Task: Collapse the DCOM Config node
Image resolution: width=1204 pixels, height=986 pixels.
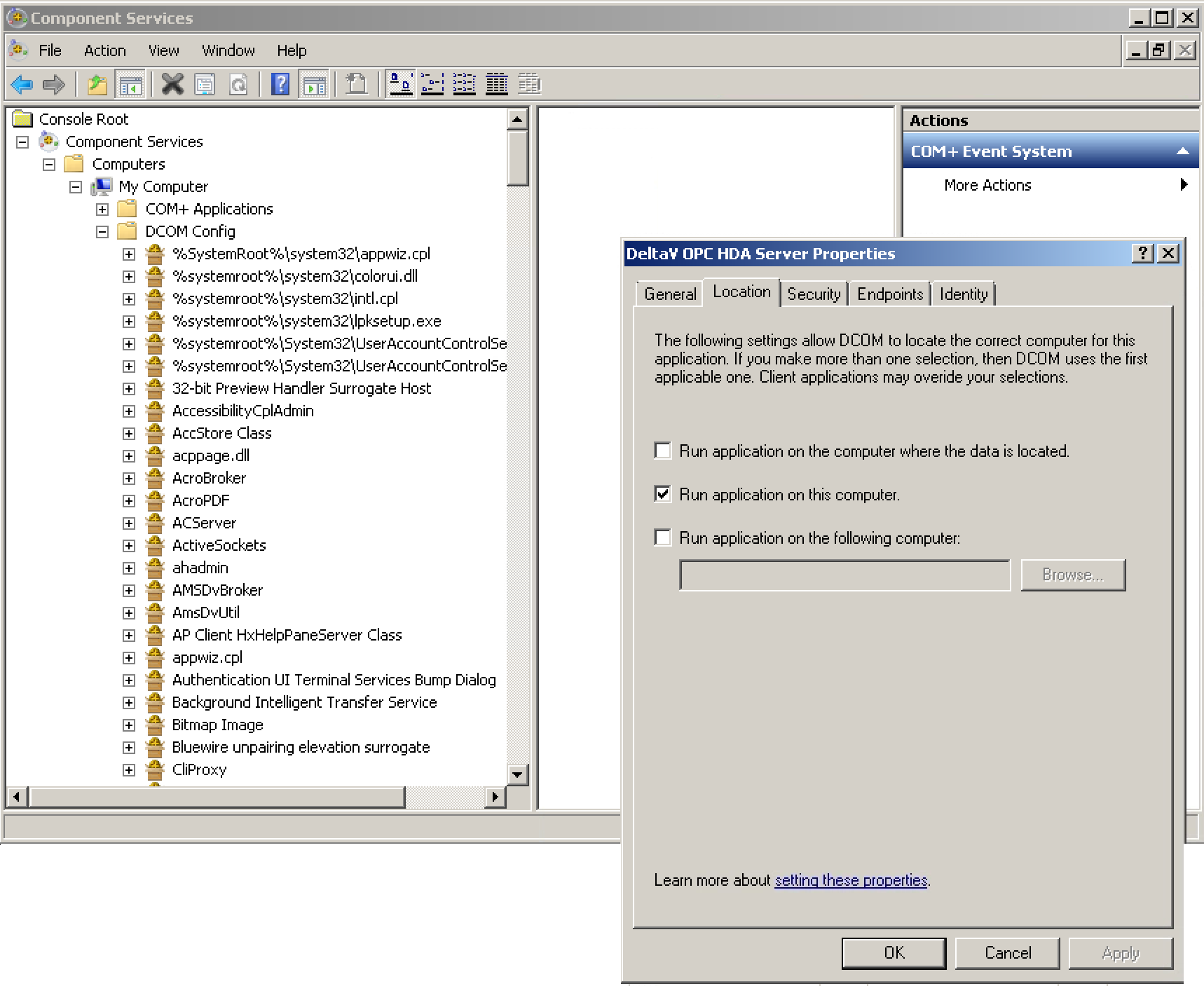Action: tap(102, 231)
